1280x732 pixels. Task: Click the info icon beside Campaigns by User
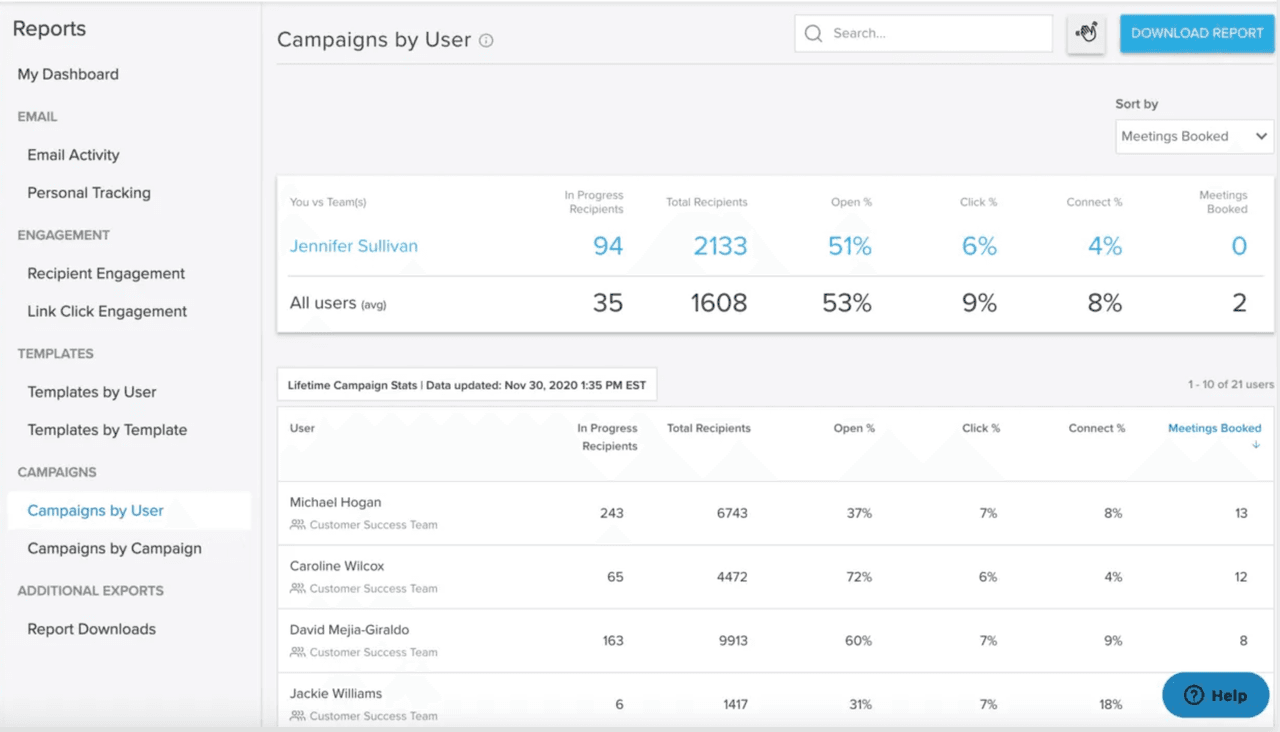click(486, 40)
